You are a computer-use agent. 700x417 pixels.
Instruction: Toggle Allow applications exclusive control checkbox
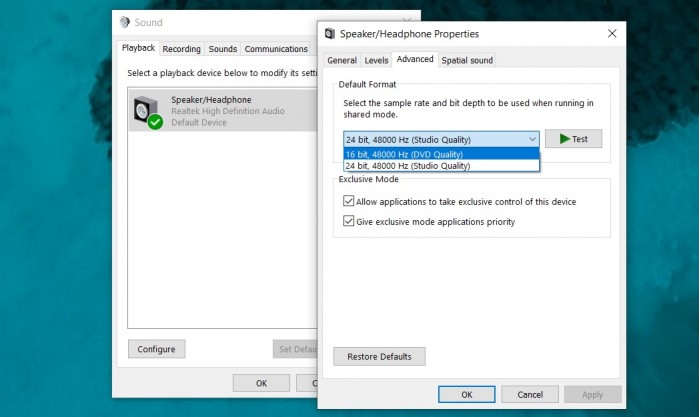348,201
